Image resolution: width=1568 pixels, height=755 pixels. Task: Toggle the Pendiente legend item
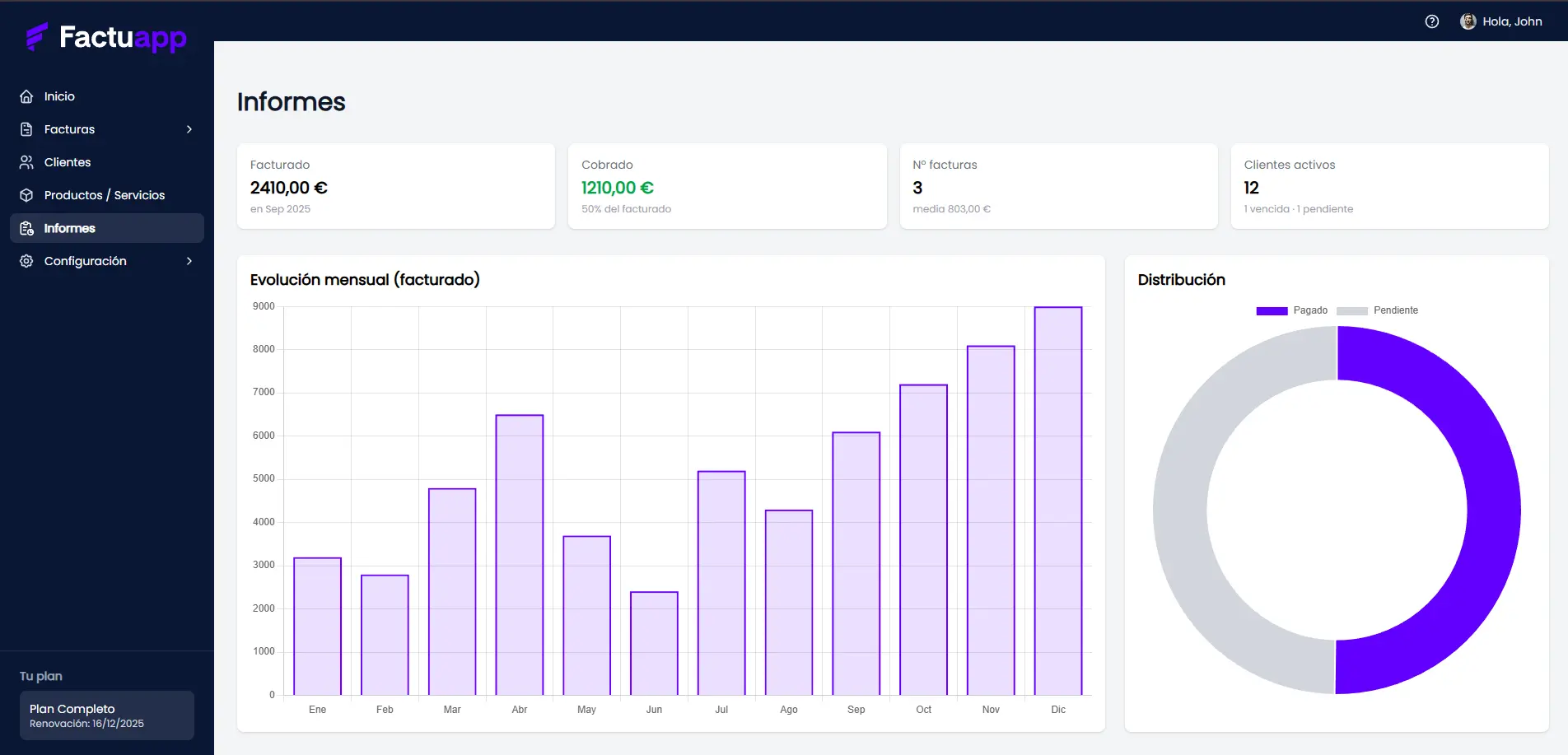coord(1377,310)
